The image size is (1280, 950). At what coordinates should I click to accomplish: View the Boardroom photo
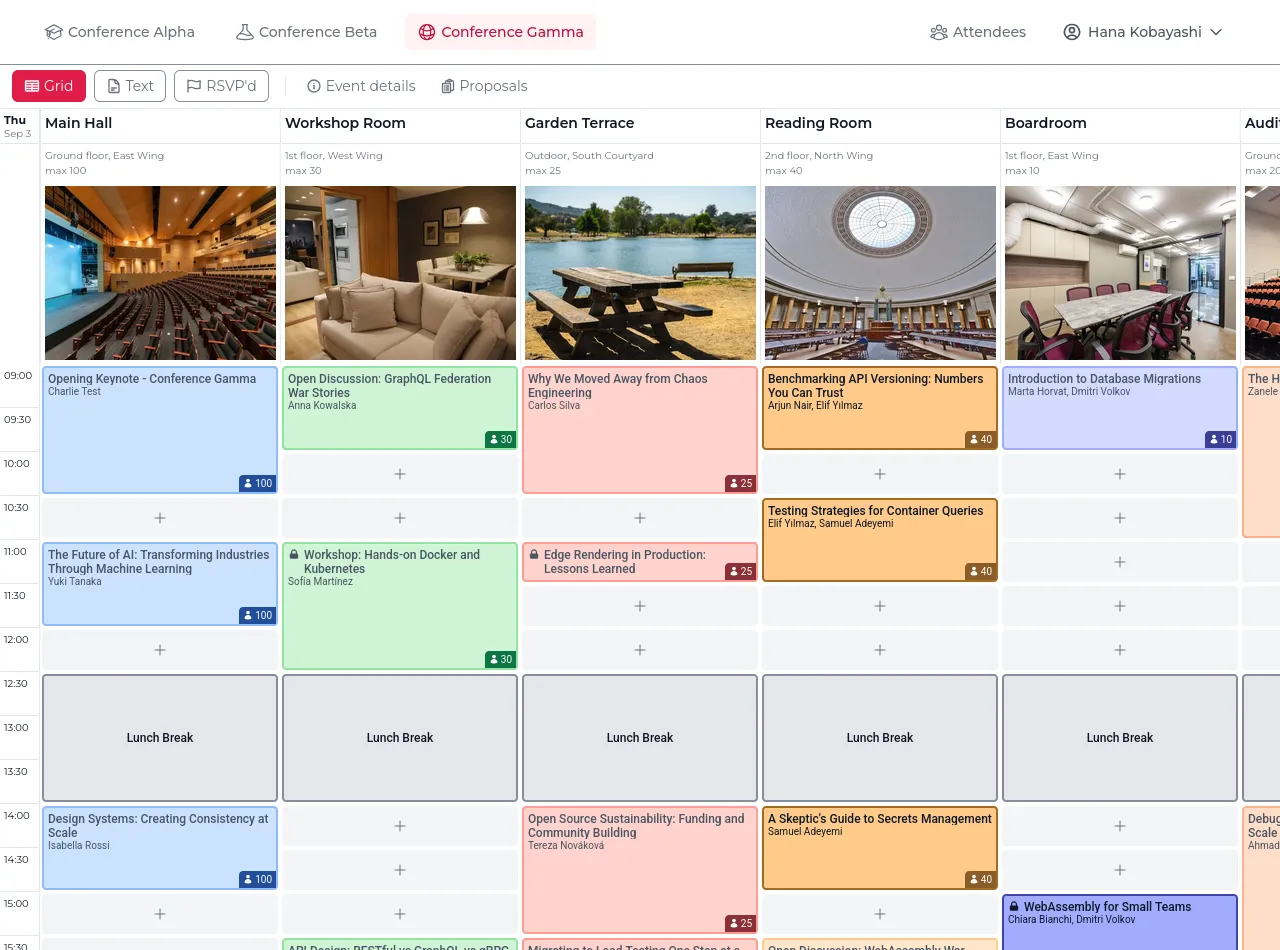tap(1120, 273)
